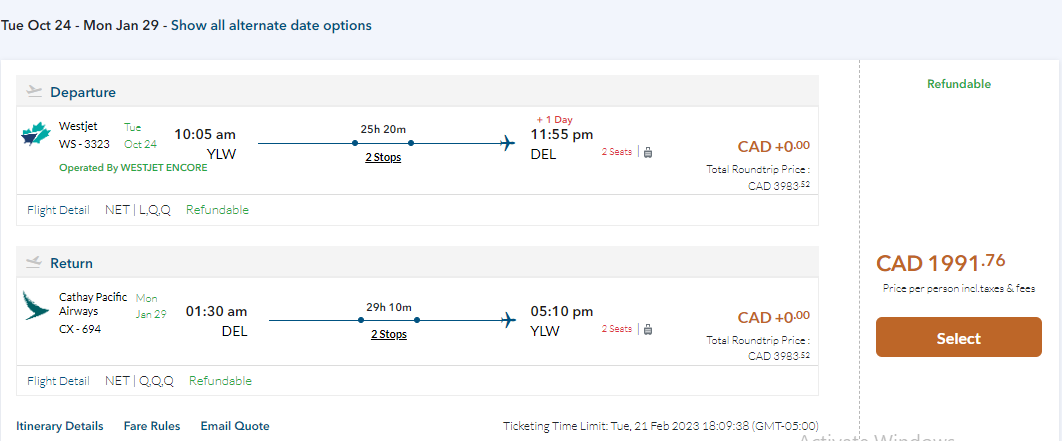
Task: Click the Return section plane icon
Action: 35,263
